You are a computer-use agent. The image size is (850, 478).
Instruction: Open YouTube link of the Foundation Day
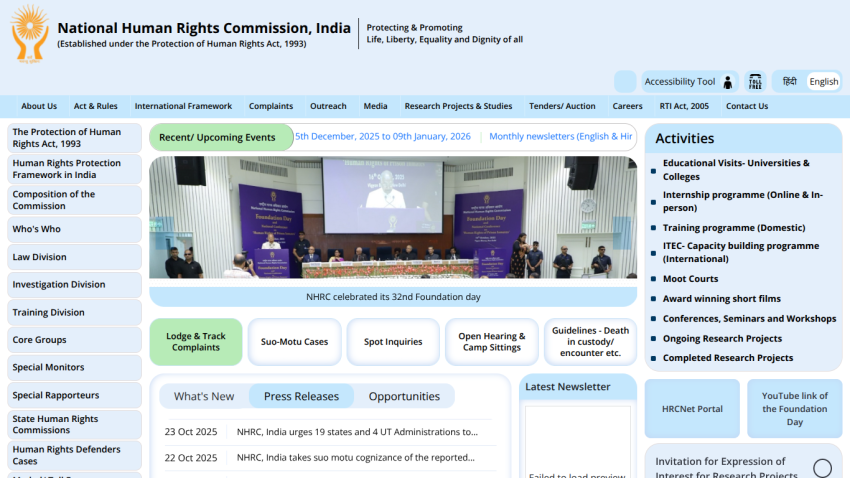click(795, 409)
